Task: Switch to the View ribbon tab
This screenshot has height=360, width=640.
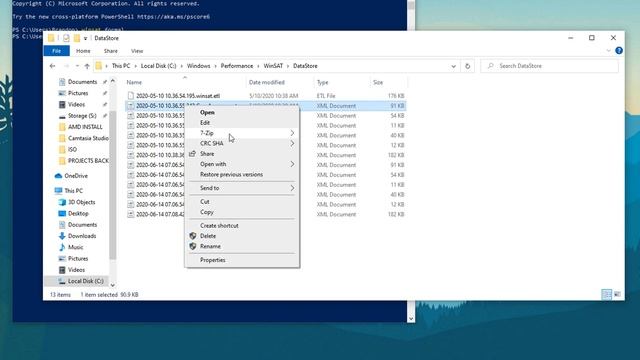Action: tap(137, 51)
